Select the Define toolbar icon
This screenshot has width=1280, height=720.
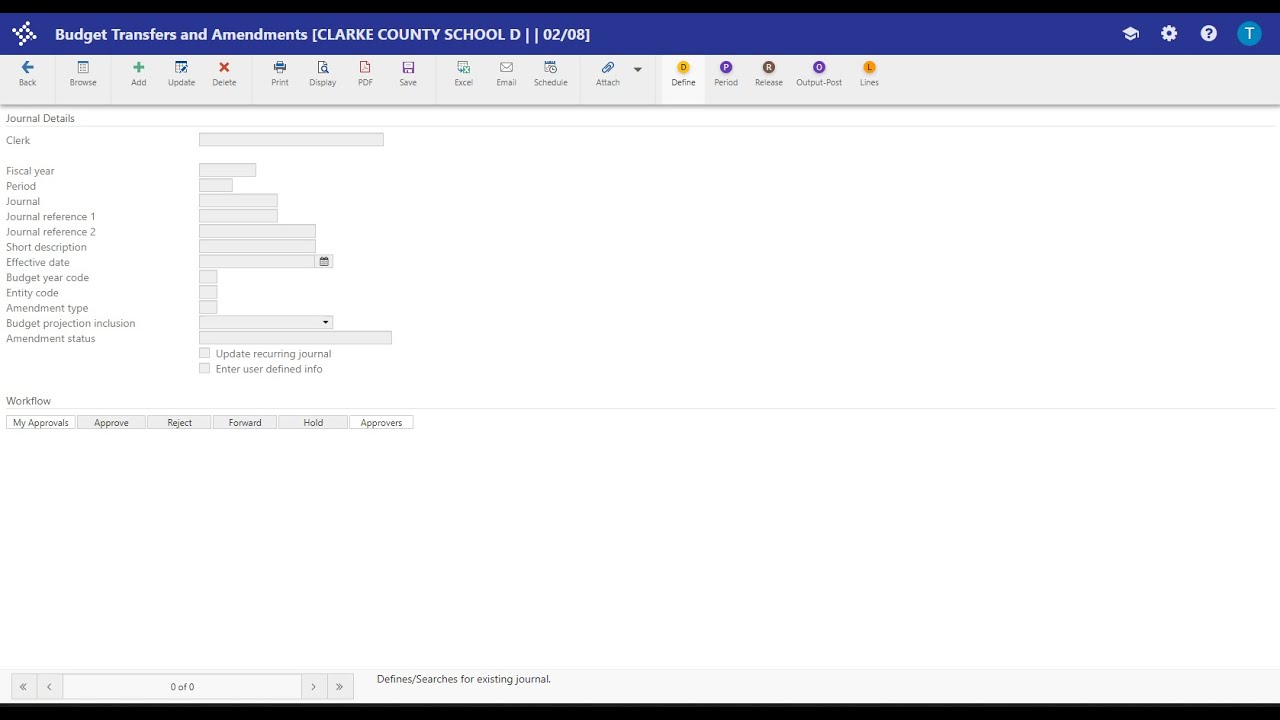683,68
